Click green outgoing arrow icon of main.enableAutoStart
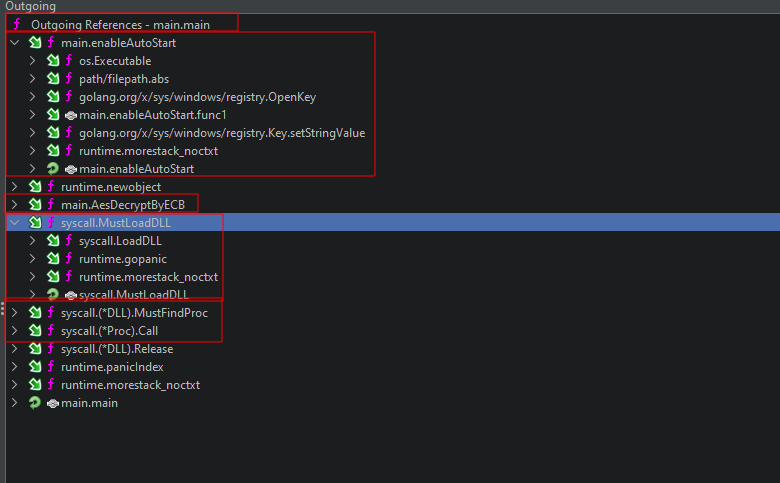780x483 pixels. pyautogui.click(x=35, y=43)
